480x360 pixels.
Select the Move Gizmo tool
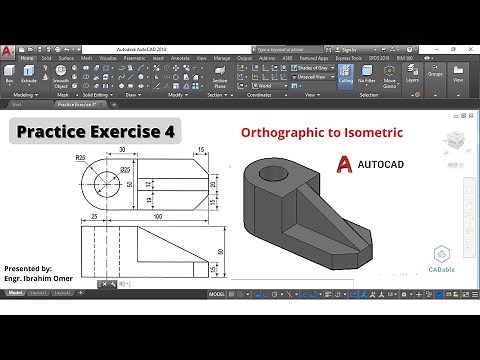[x=389, y=77]
